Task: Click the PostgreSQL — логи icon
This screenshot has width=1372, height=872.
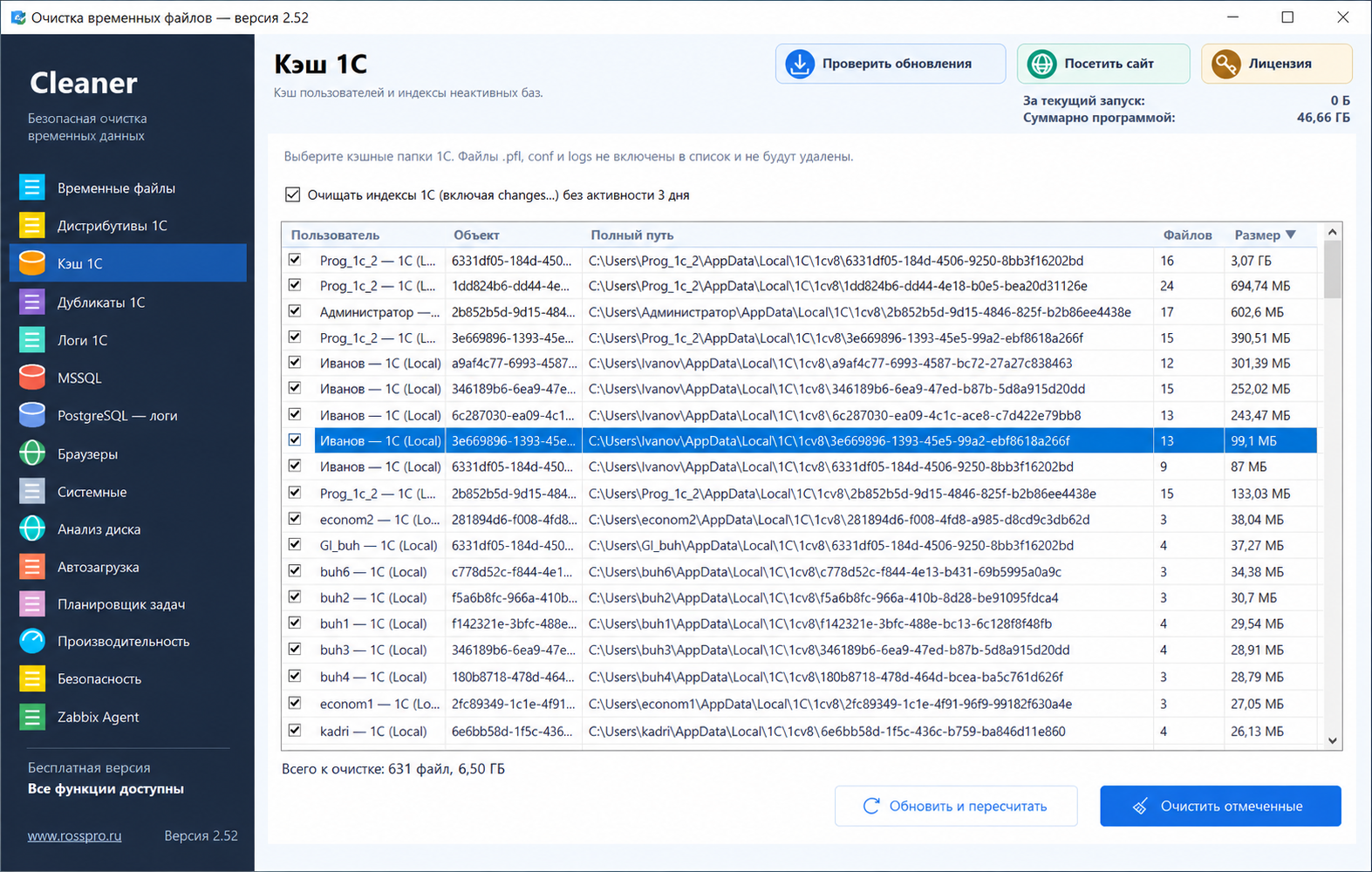Action: (x=32, y=415)
